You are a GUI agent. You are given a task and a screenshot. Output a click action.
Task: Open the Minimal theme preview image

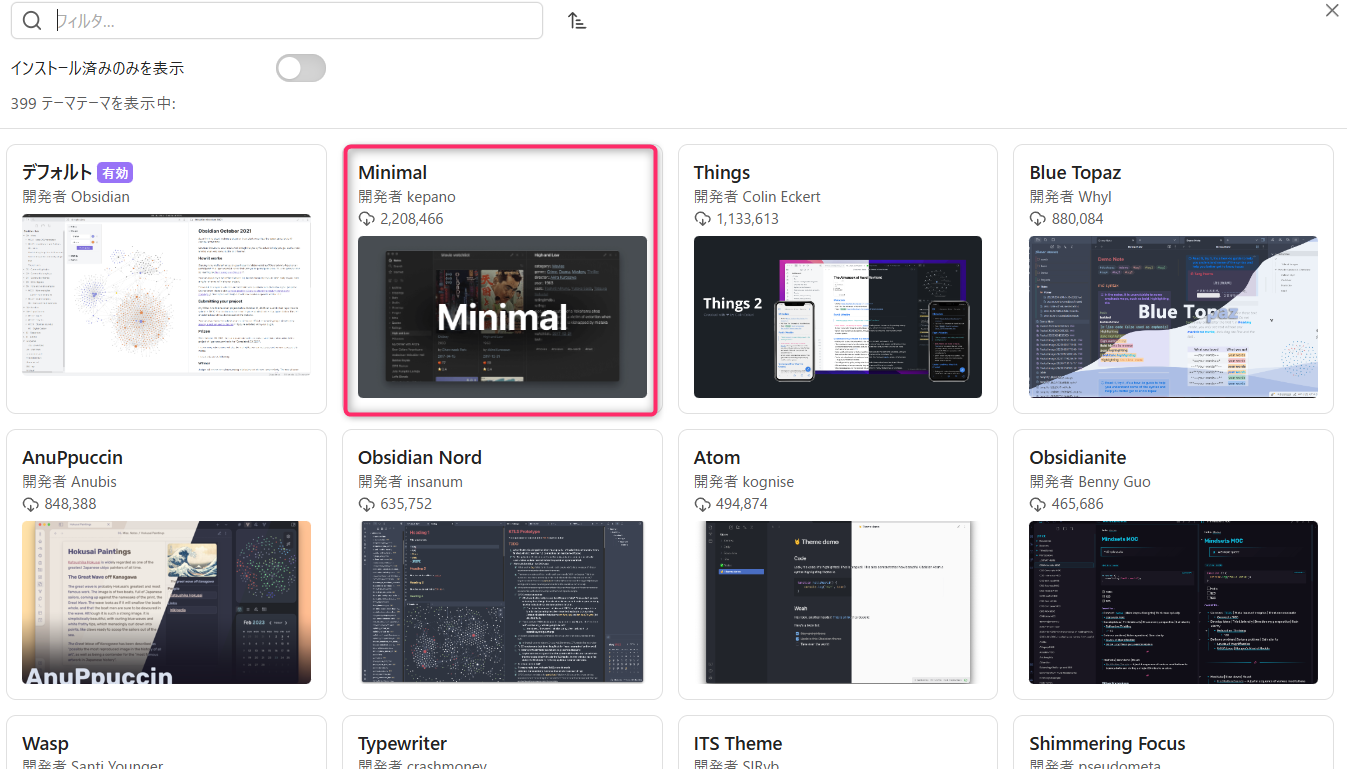pyautogui.click(x=502, y=317)
